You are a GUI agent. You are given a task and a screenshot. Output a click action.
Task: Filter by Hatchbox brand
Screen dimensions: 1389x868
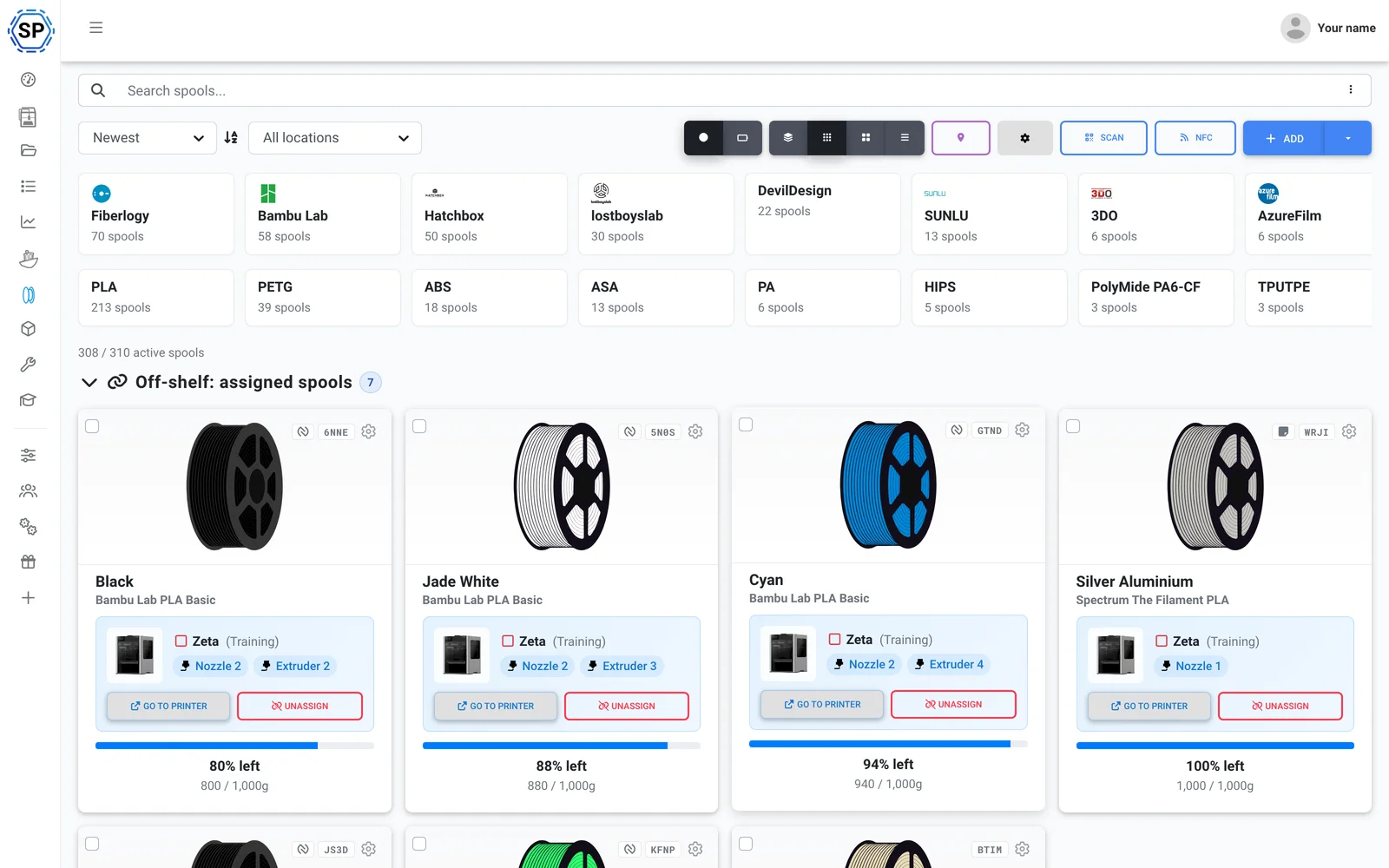[x=490, y=214]
